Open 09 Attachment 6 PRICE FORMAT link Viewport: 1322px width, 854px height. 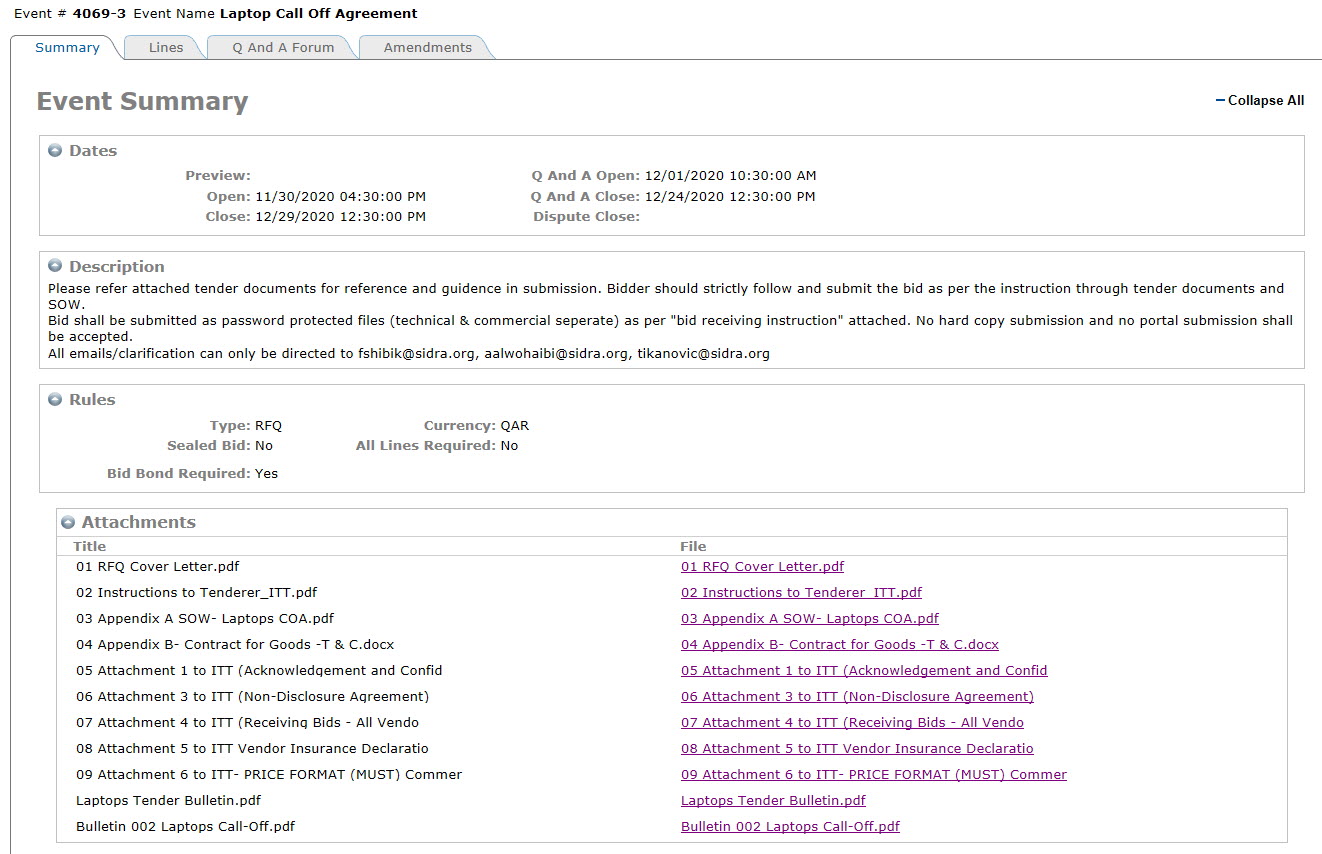[x=874, y=774]
